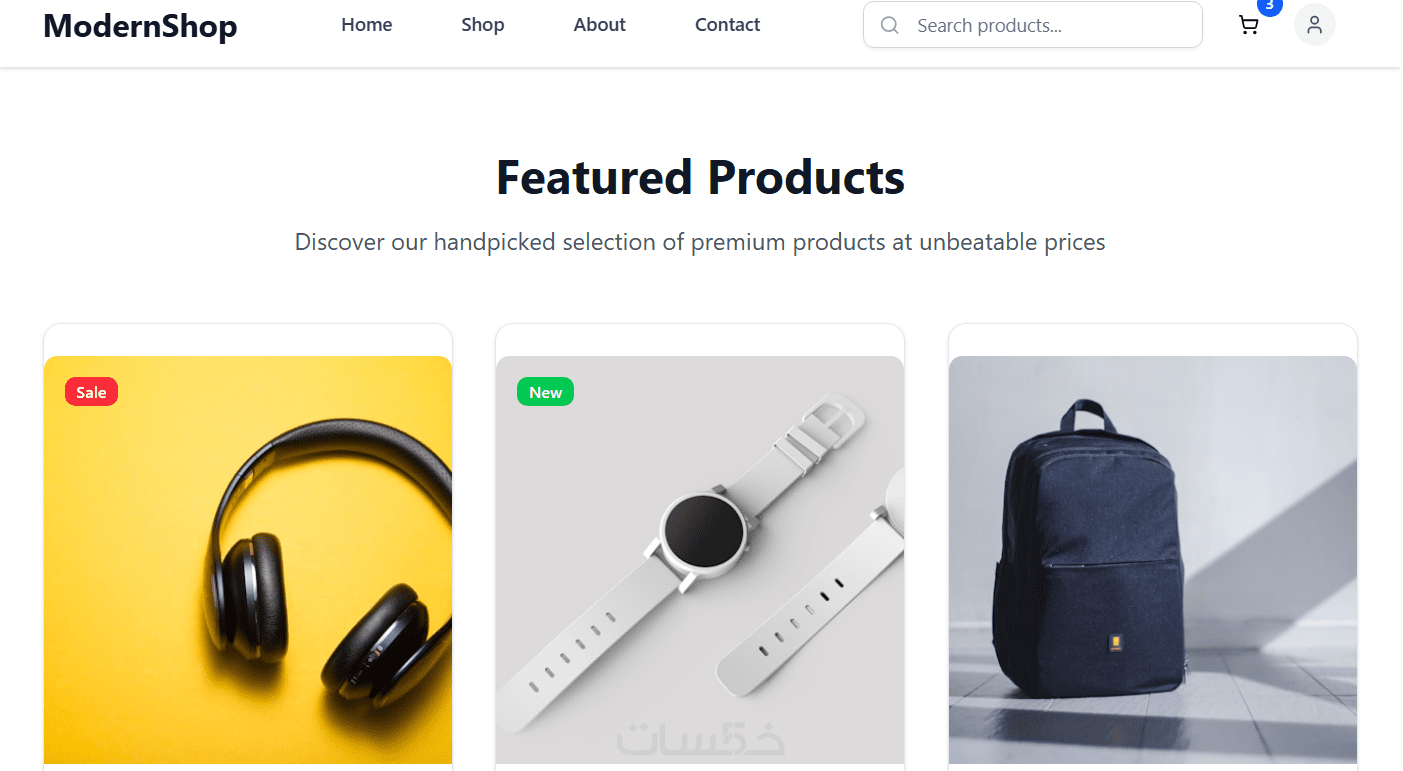This screenshot has width=1403, height=771.
Task: Click the smartwatch product card top border
Action: click(x=700, y=324)
